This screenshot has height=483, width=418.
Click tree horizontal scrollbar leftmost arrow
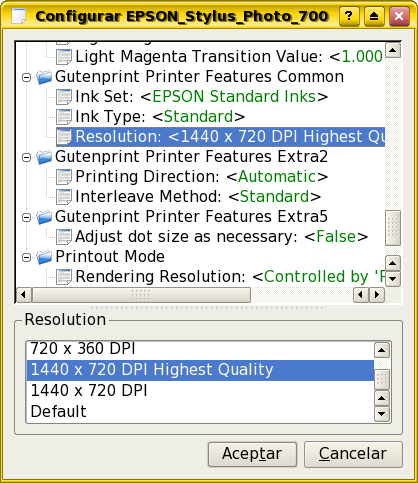(x=24, y=295)
